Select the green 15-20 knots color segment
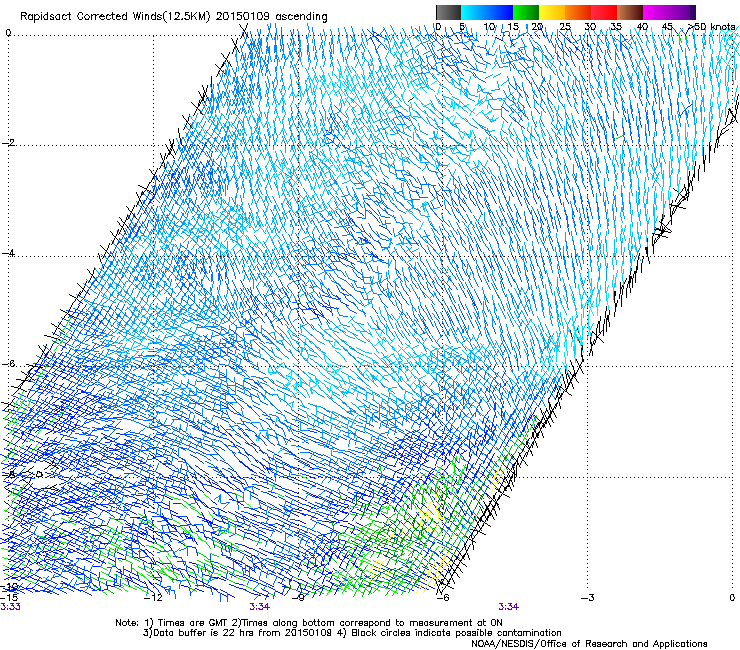Image resolution: width=740 pixels, height=650 pixels. pyautogui.click(x=526, y=12)
